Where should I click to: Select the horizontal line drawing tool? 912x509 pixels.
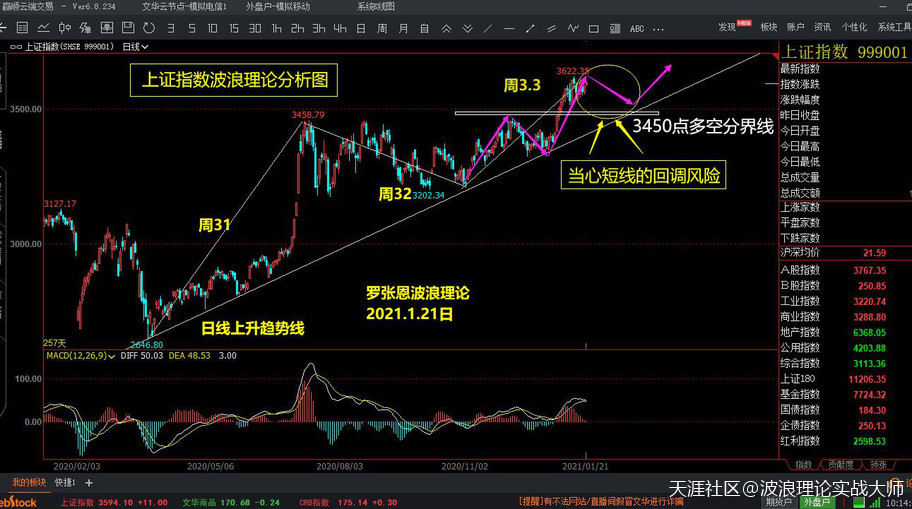pos(509,28)
